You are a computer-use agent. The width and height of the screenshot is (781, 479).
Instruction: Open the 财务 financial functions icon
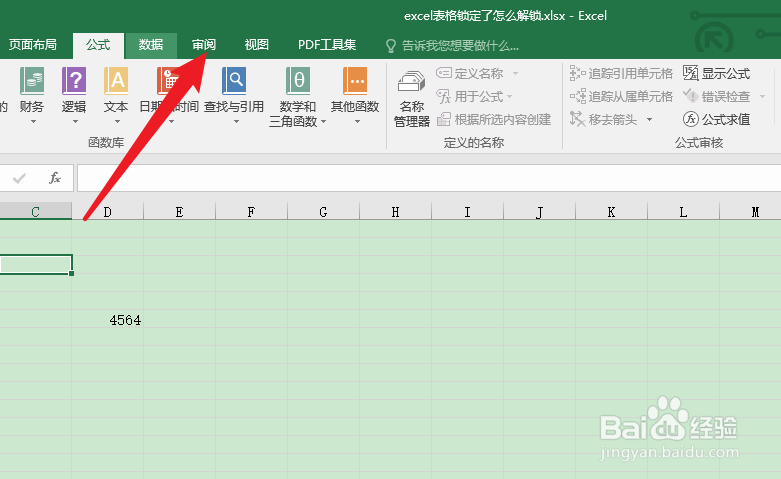pos(32,81)
